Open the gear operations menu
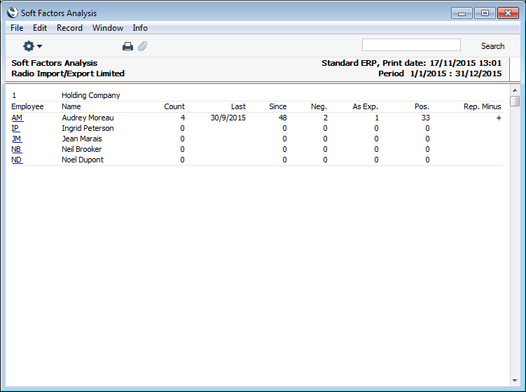Image resolution: width=526 pixels, height=392 pixels. [x=32, y=46]
